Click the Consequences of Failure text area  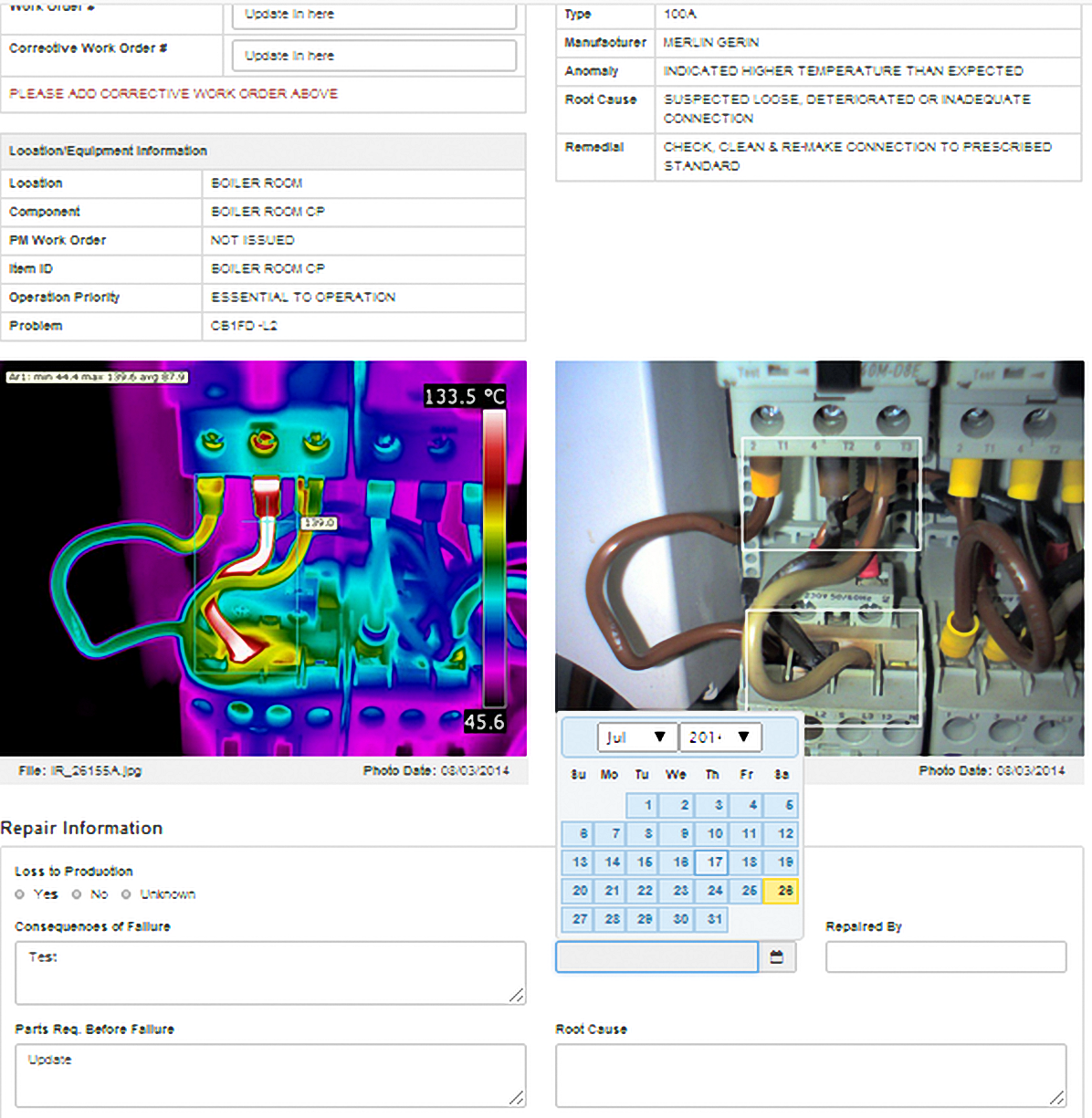(x=270, y=973)
